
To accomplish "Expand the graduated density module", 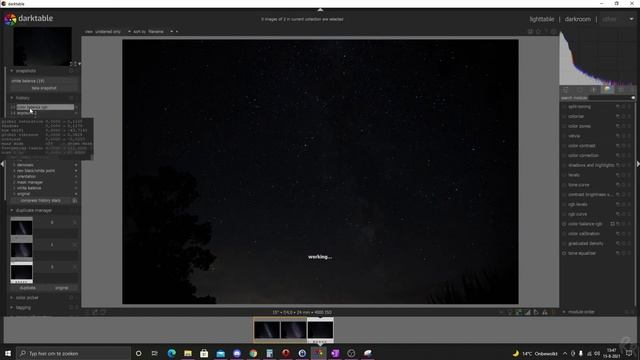I will [x=585, y=244].
